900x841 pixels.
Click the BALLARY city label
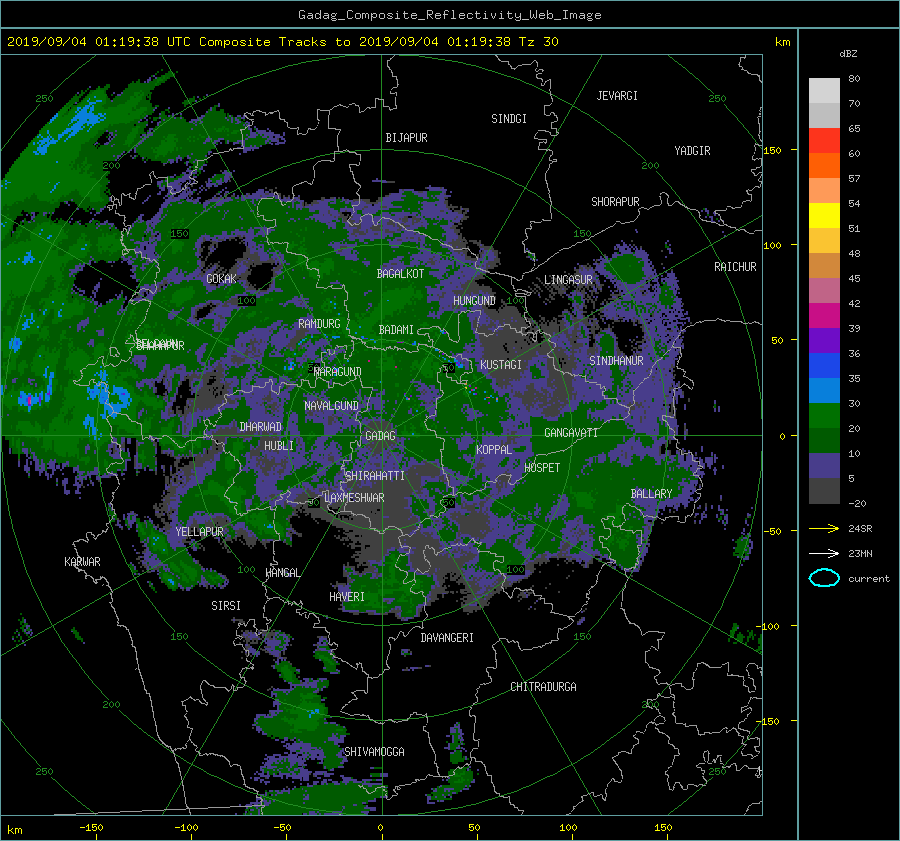[x=651, y=494]
